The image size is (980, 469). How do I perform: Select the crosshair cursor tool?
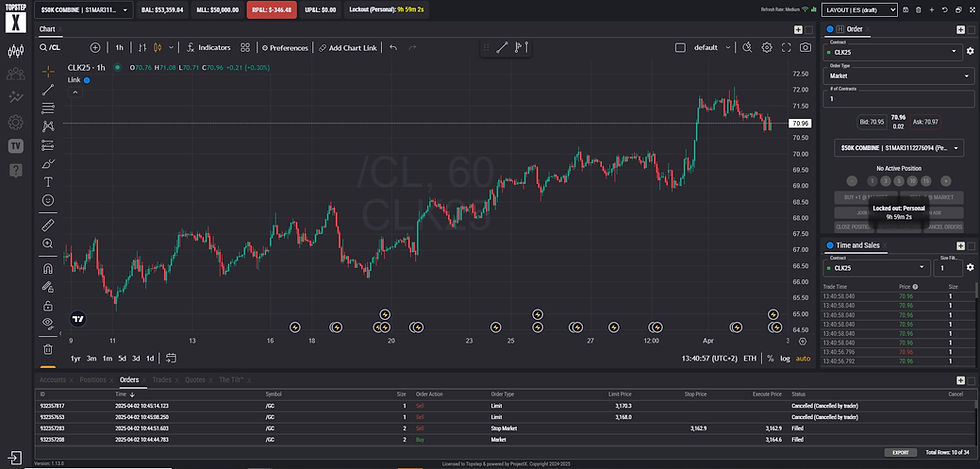point(48,71)
